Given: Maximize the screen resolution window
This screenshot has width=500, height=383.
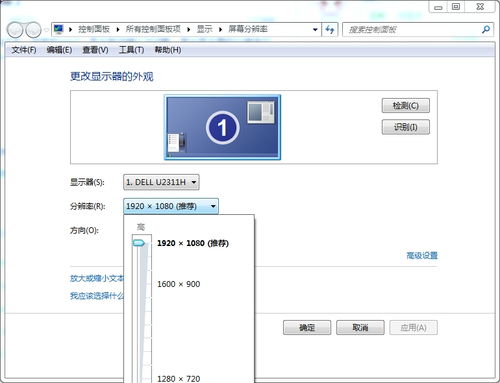Looking at the screenshot, I should [x=456, y=7].
